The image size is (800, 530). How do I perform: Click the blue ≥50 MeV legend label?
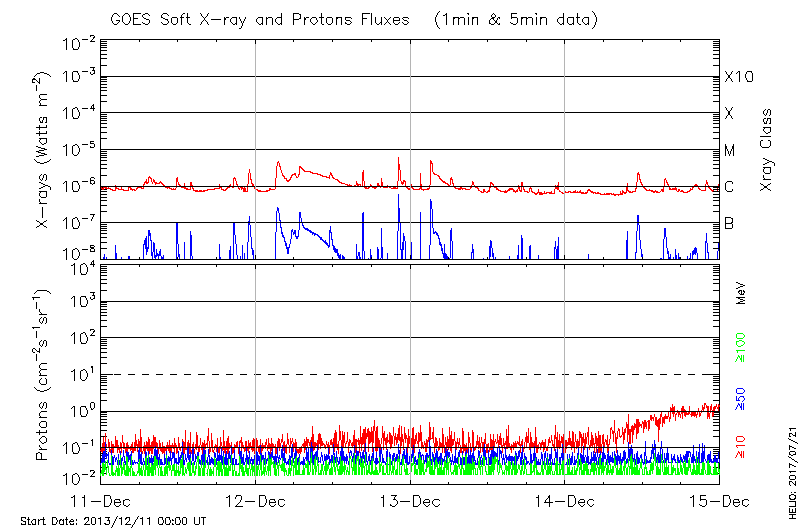tap(741, 397)
